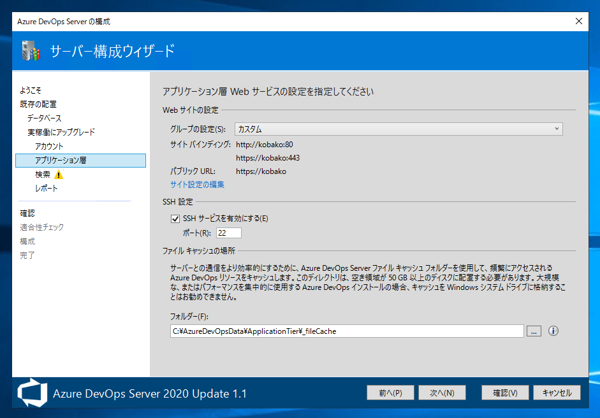The height and width of the screenshot is (418, 600).
Task: Select 実稼働にアップグレード step
Action: coord(61,132)
